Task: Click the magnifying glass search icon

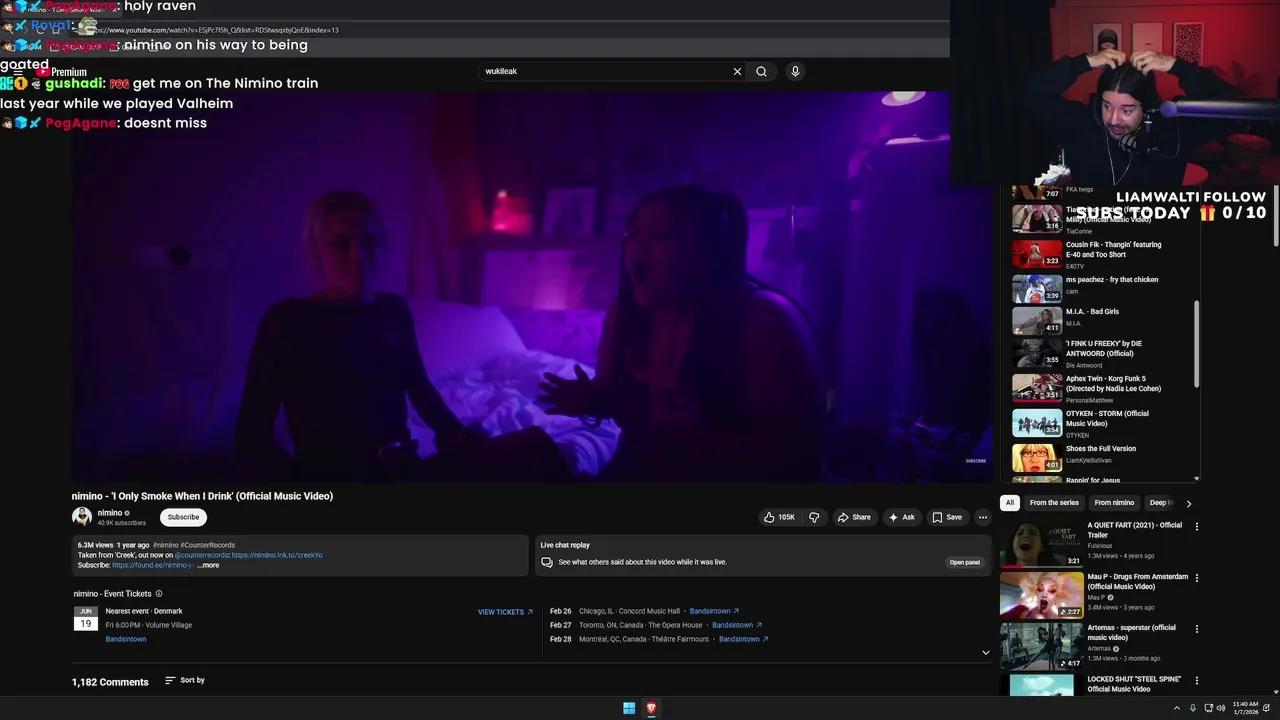Action: [x=761, y=71]
